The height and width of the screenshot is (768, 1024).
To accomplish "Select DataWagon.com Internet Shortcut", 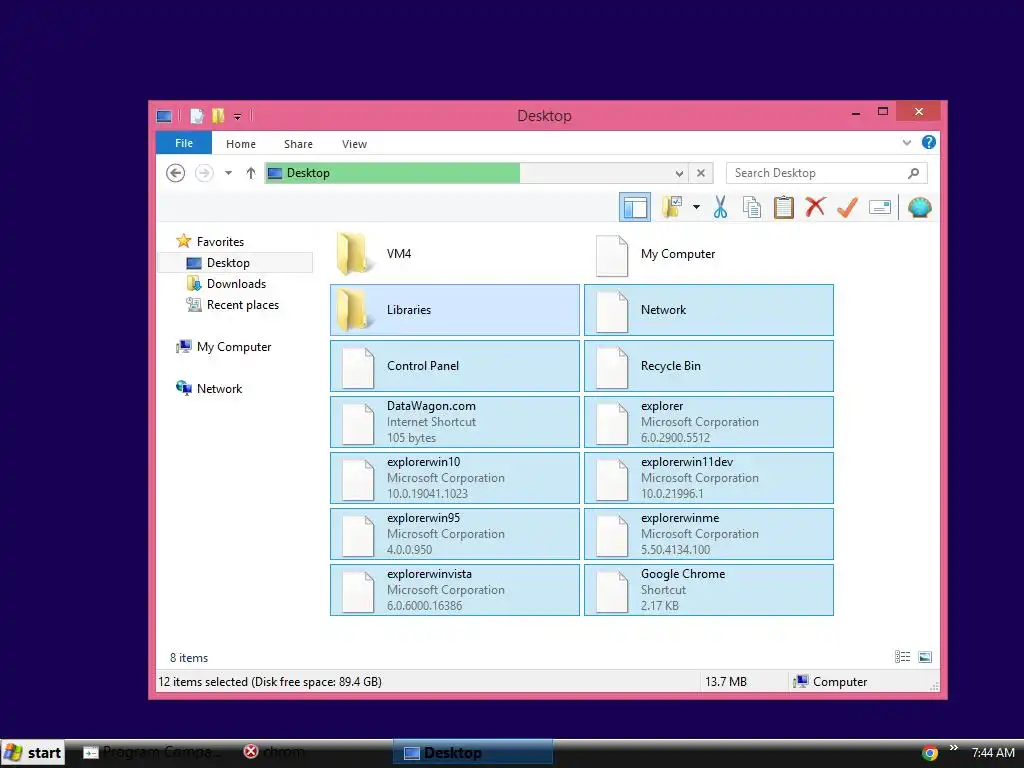I will [x=455, y=422].
